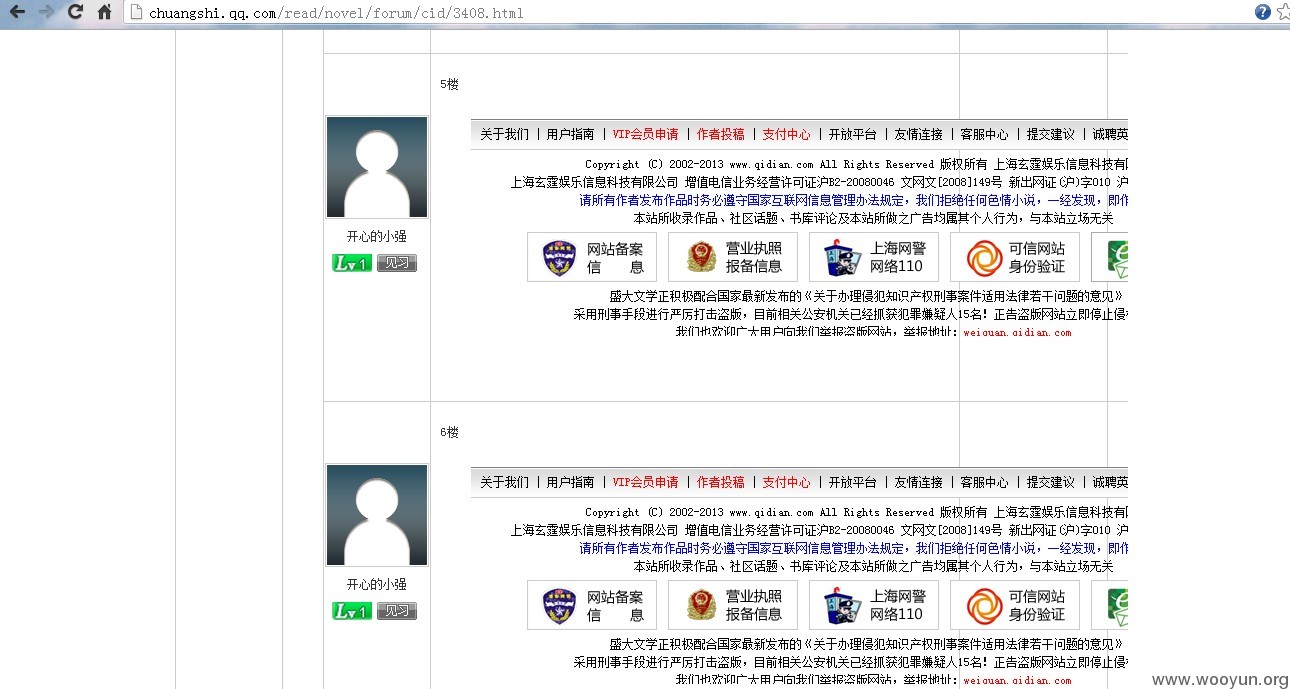Viewport: 1290px width, 689px height.
Task: Open 提交建议 in the 5楼 post nav bar
Action: 1051,134
